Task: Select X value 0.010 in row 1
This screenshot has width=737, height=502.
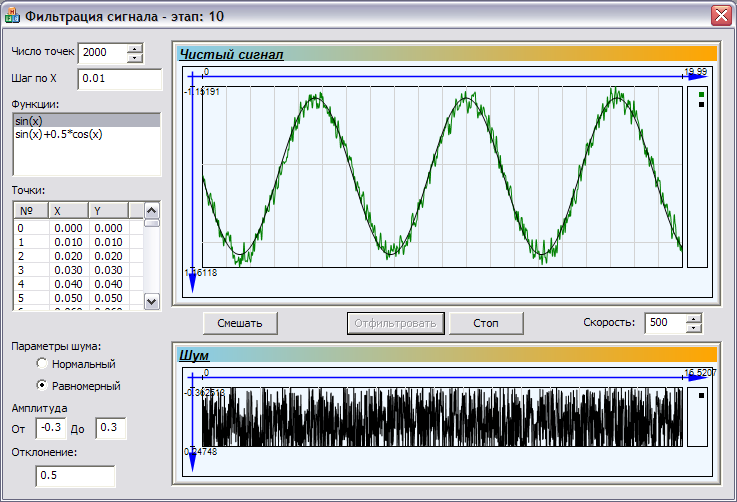Action: tap(69, 242)
